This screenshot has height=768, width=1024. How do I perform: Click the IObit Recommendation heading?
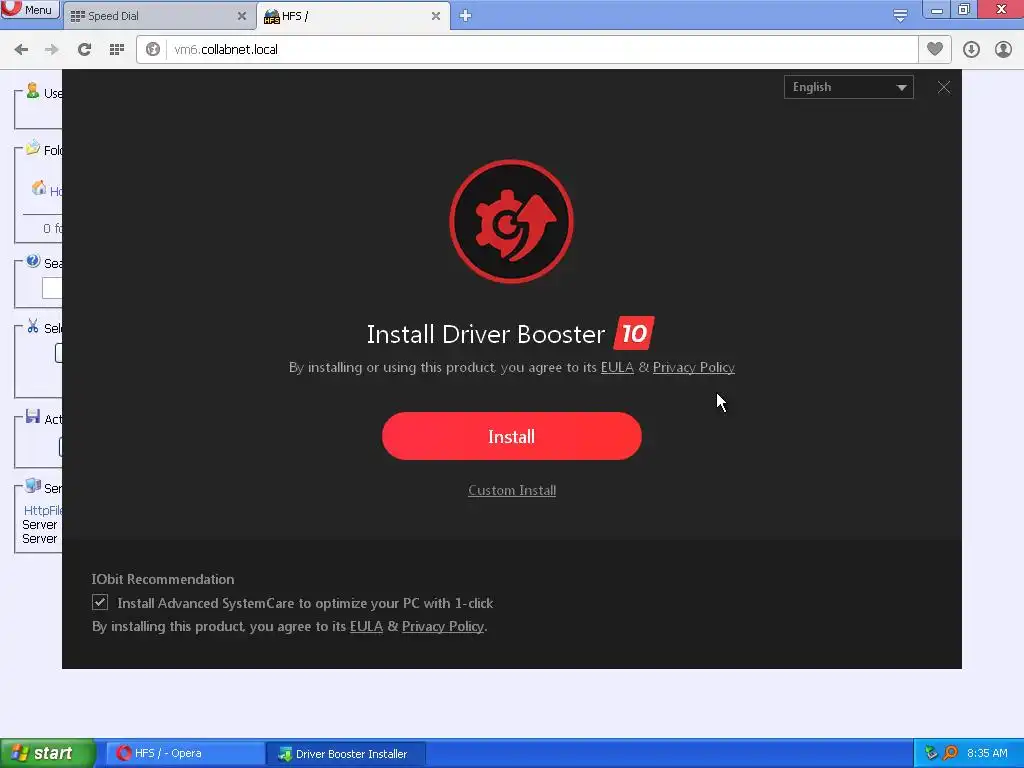pyautogui.click(x=163, y=579)
